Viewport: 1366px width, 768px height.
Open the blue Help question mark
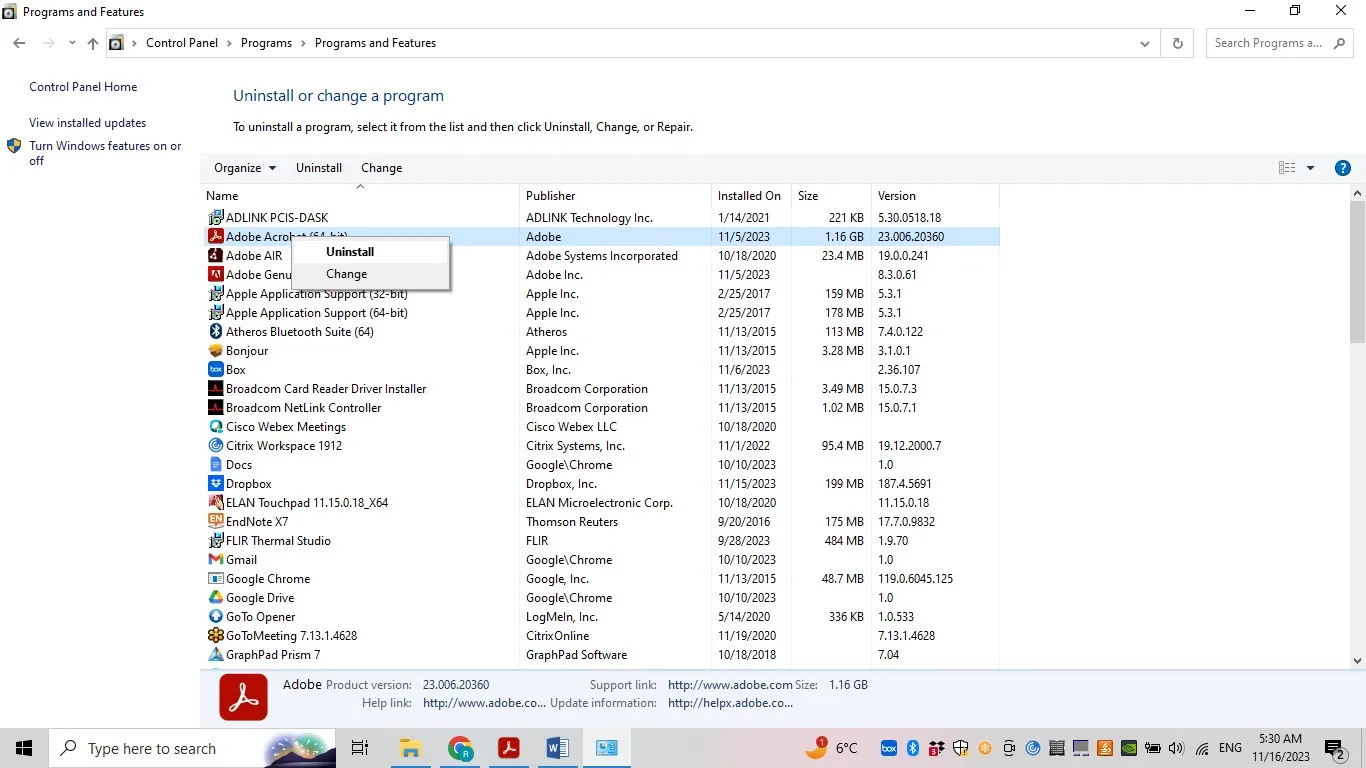click(1343, 168)
